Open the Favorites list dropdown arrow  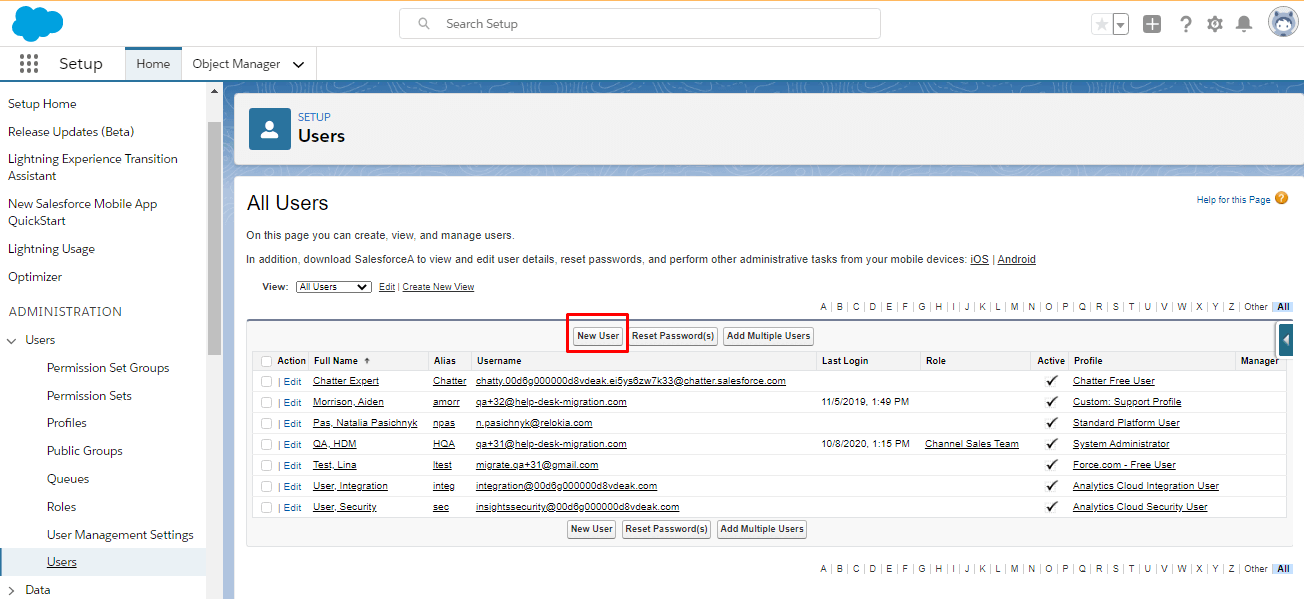pyautogui.click(x=1121, y=24)
